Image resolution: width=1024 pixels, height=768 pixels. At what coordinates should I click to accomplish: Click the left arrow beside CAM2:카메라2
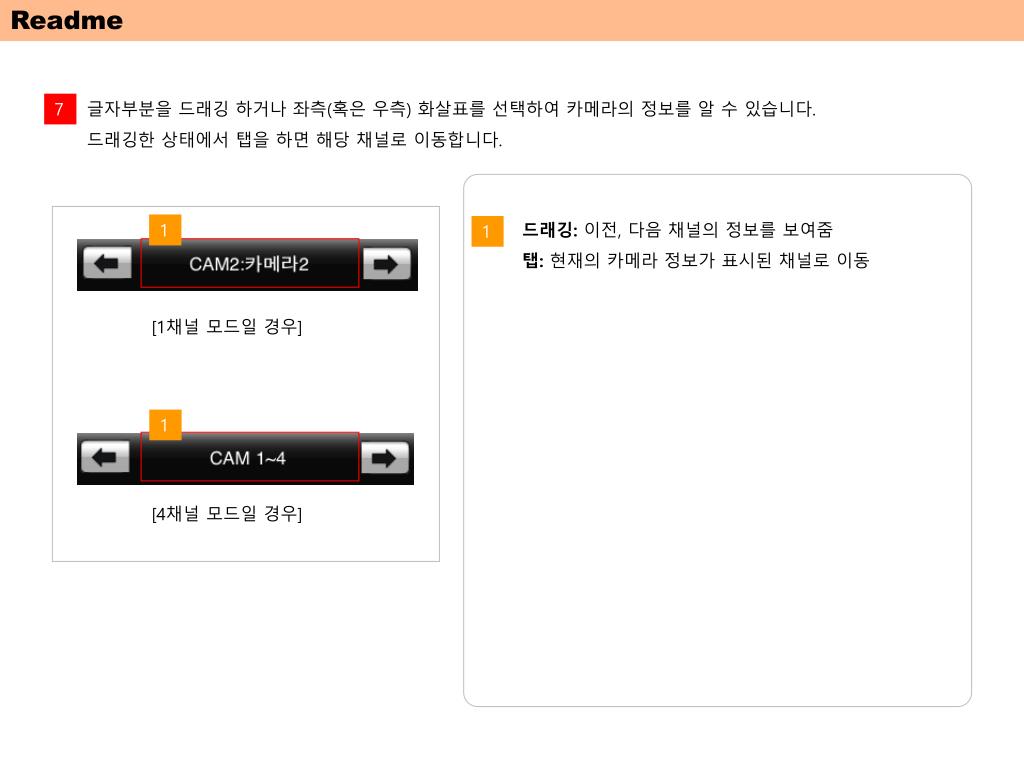click(108, 264)
